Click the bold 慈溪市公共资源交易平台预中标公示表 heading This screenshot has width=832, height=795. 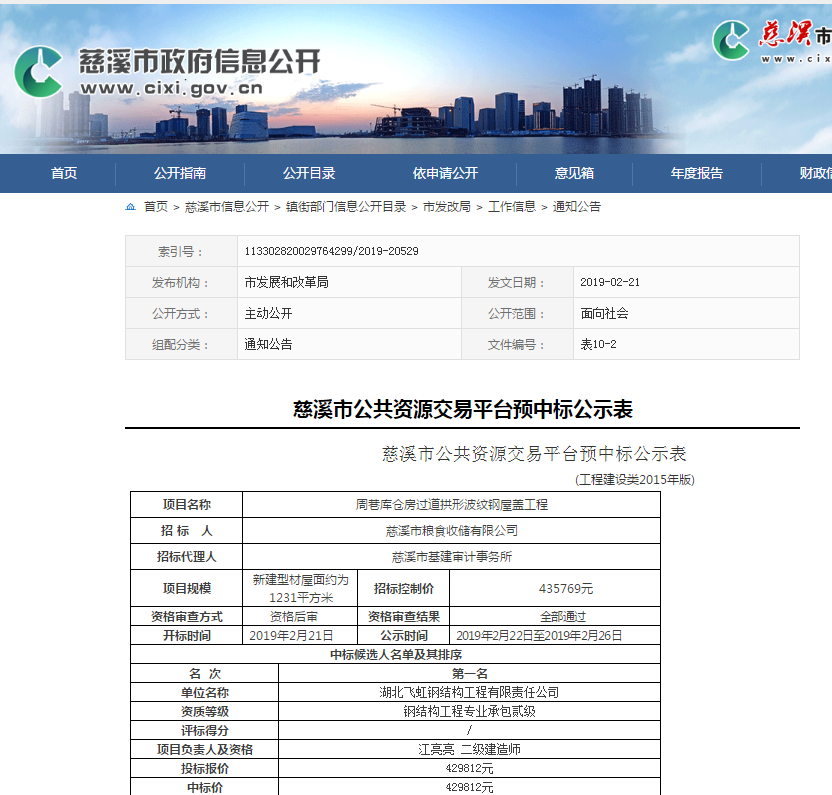462,410
